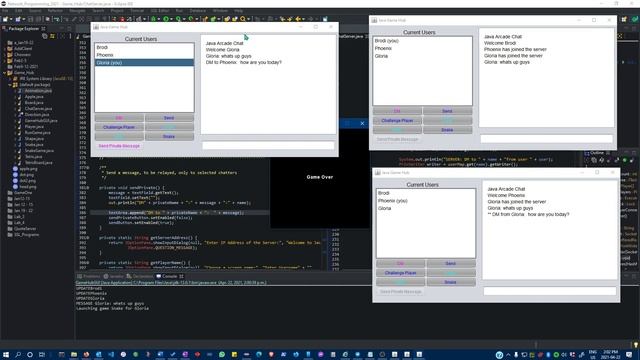The width and height of the screenshot is (640, 360).
Task: Click Send Private Message in Gloria's window
Action: (x=119, y=146)
